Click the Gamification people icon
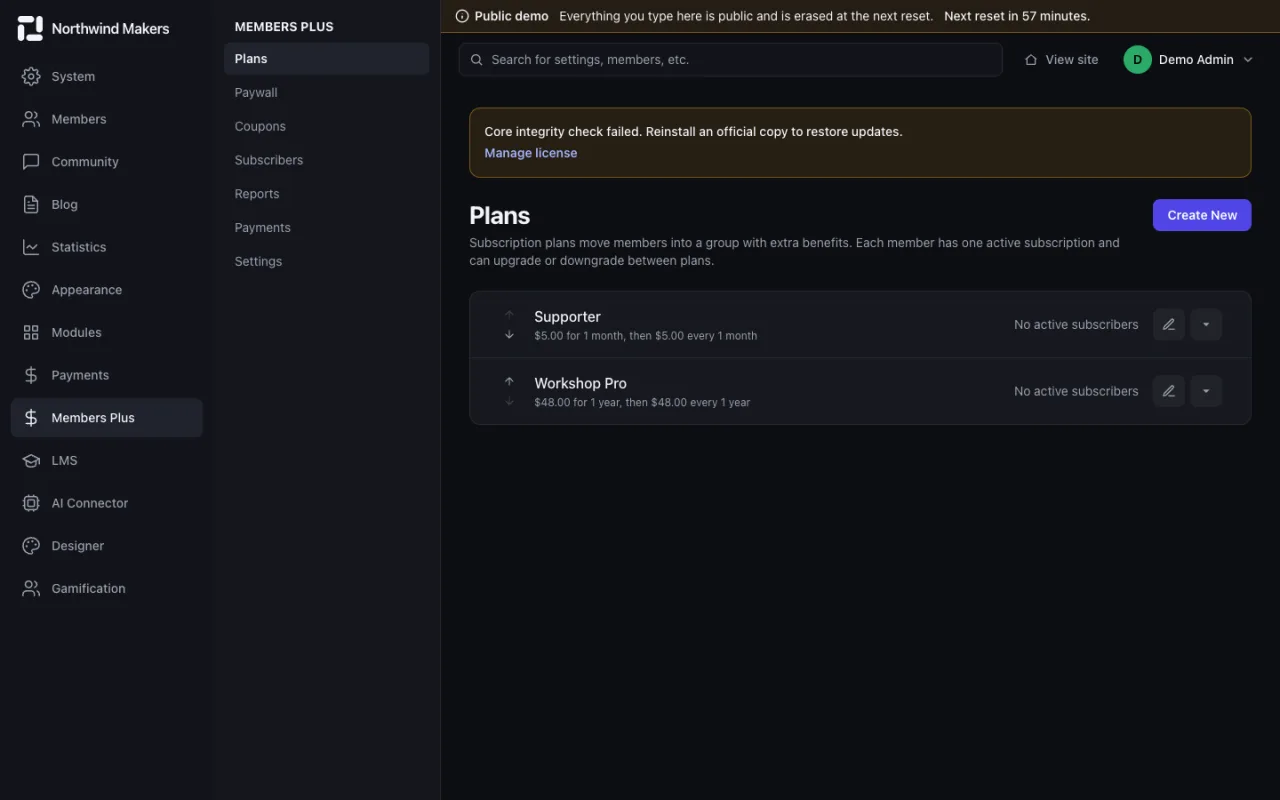 (x=31, y=588)
